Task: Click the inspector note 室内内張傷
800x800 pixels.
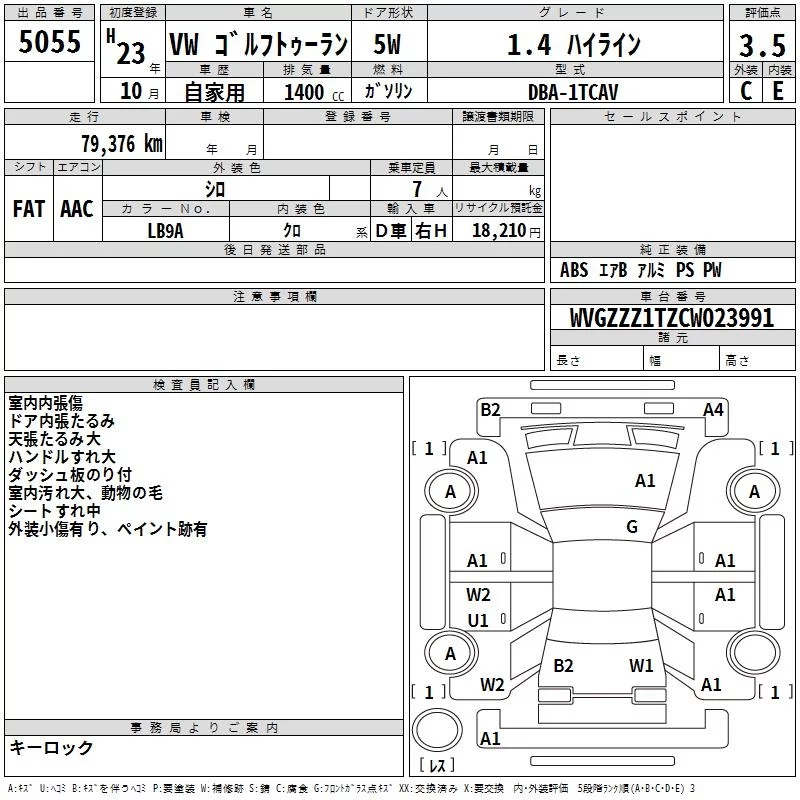Action: click(45, 403)
